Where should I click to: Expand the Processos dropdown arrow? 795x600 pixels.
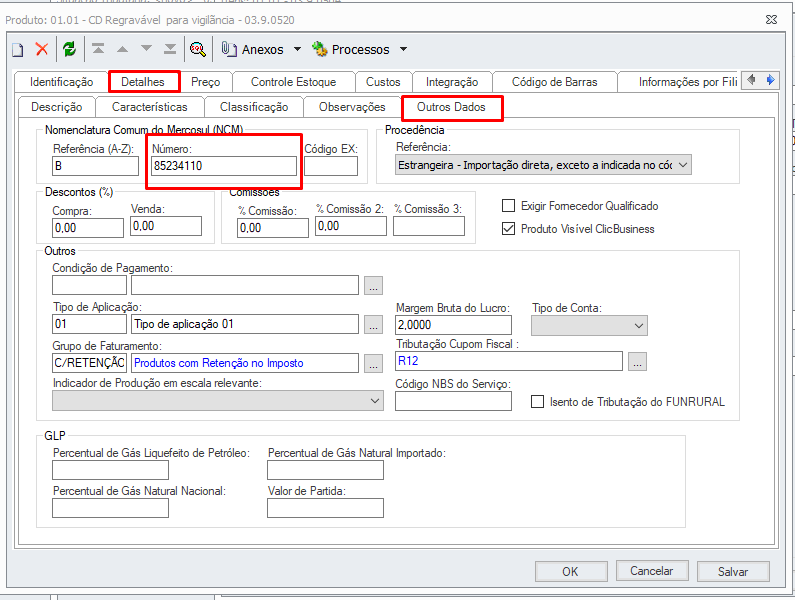tap(404, 49)
